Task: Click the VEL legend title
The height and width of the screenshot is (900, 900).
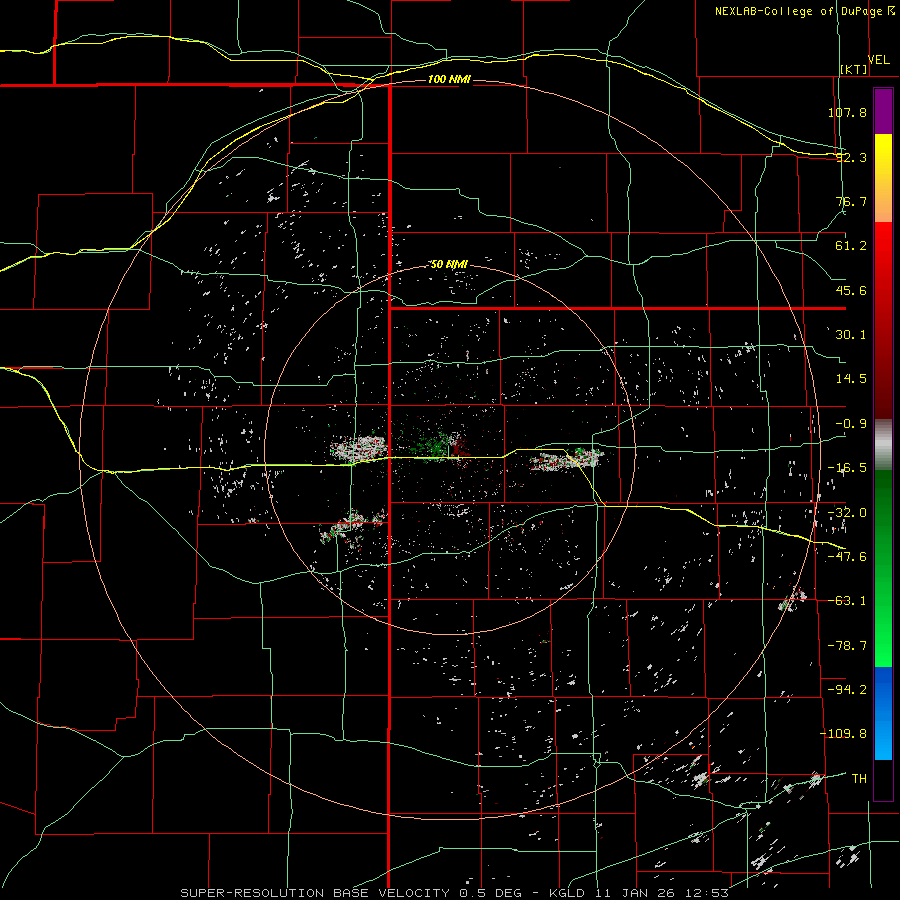Action: [878, 60]
